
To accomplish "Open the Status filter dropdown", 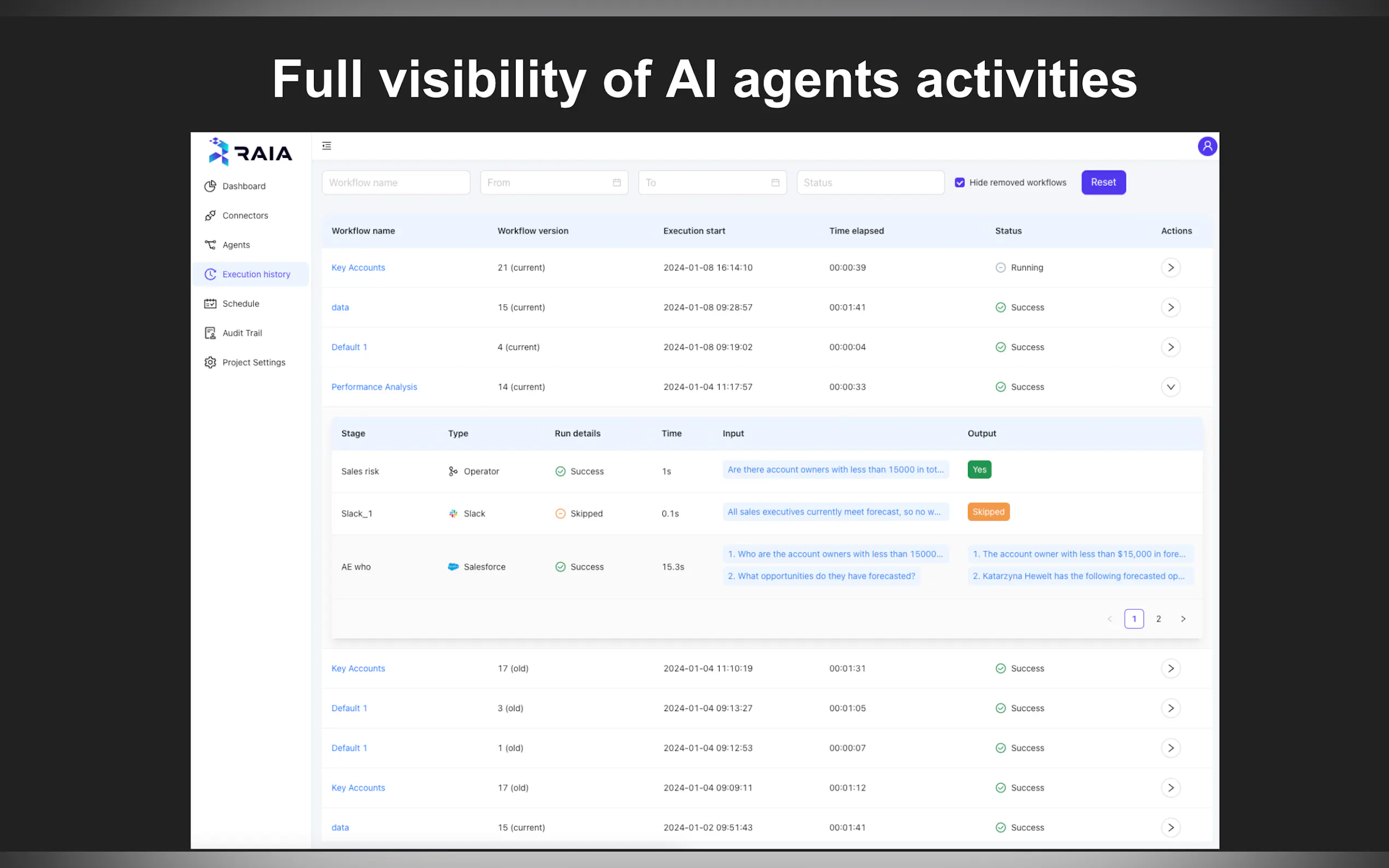I will tap(870, 183).
